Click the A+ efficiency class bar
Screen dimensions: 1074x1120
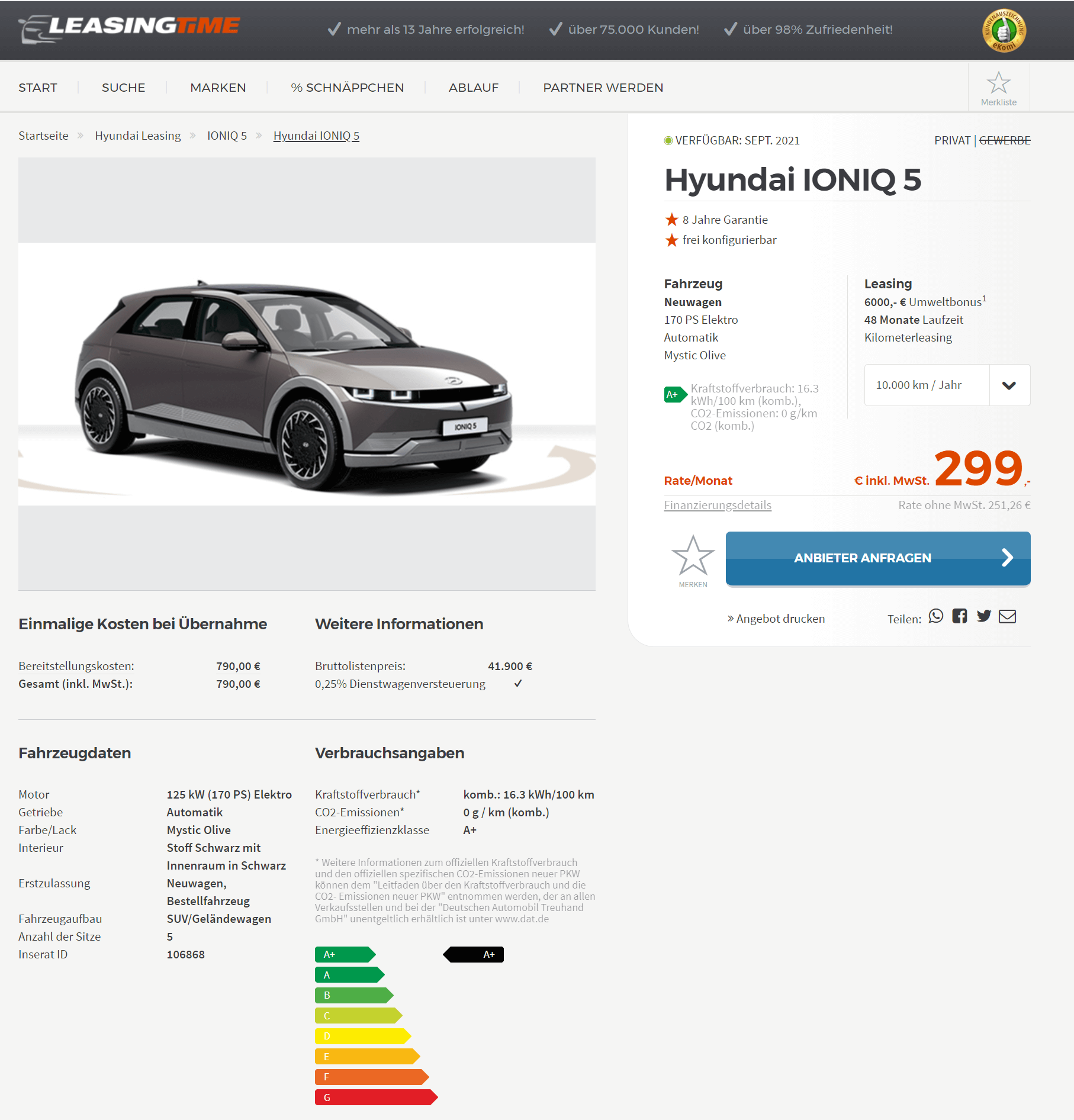(x=345, y=954)
